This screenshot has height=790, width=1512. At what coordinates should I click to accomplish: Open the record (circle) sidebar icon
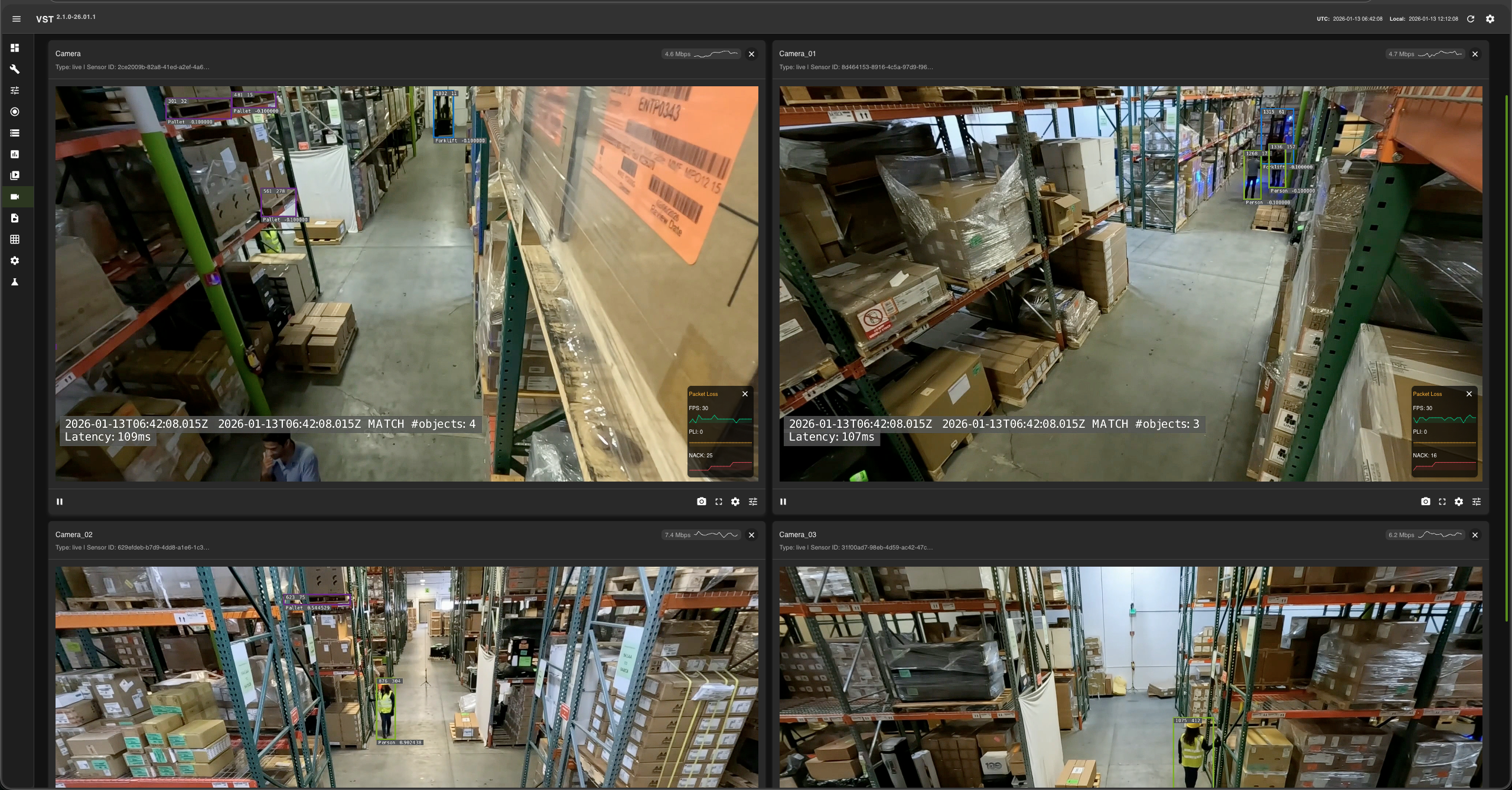click(15, 112)
